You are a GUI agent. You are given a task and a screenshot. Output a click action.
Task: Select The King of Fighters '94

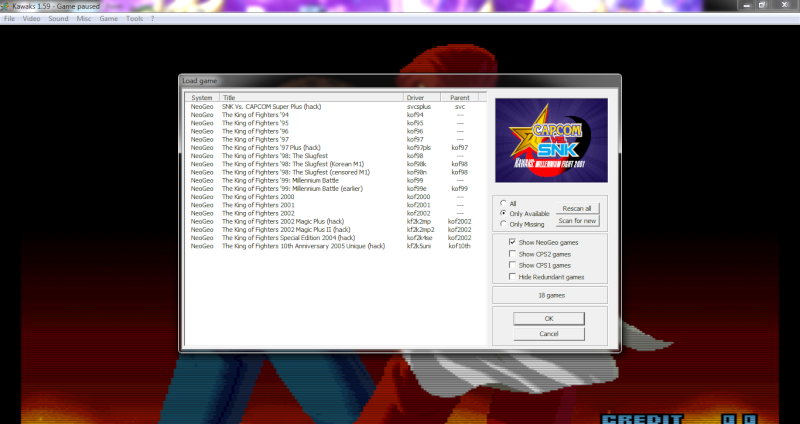click(x=335, y=115)
